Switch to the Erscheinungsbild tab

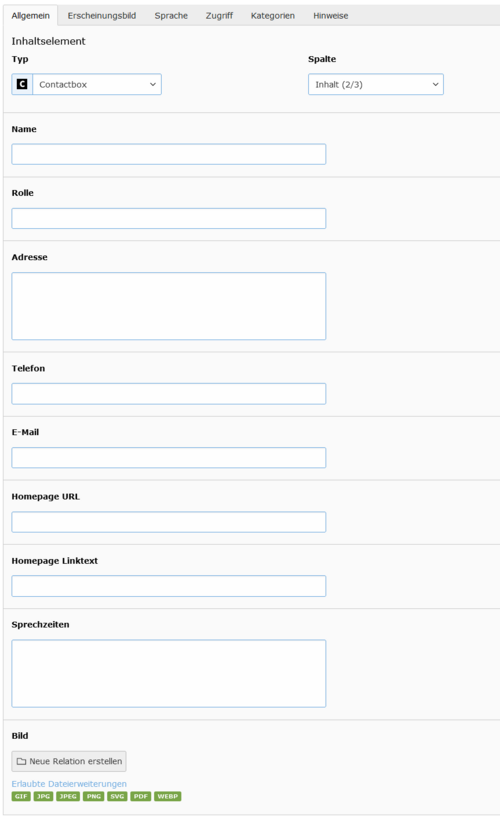pos(102,16)
